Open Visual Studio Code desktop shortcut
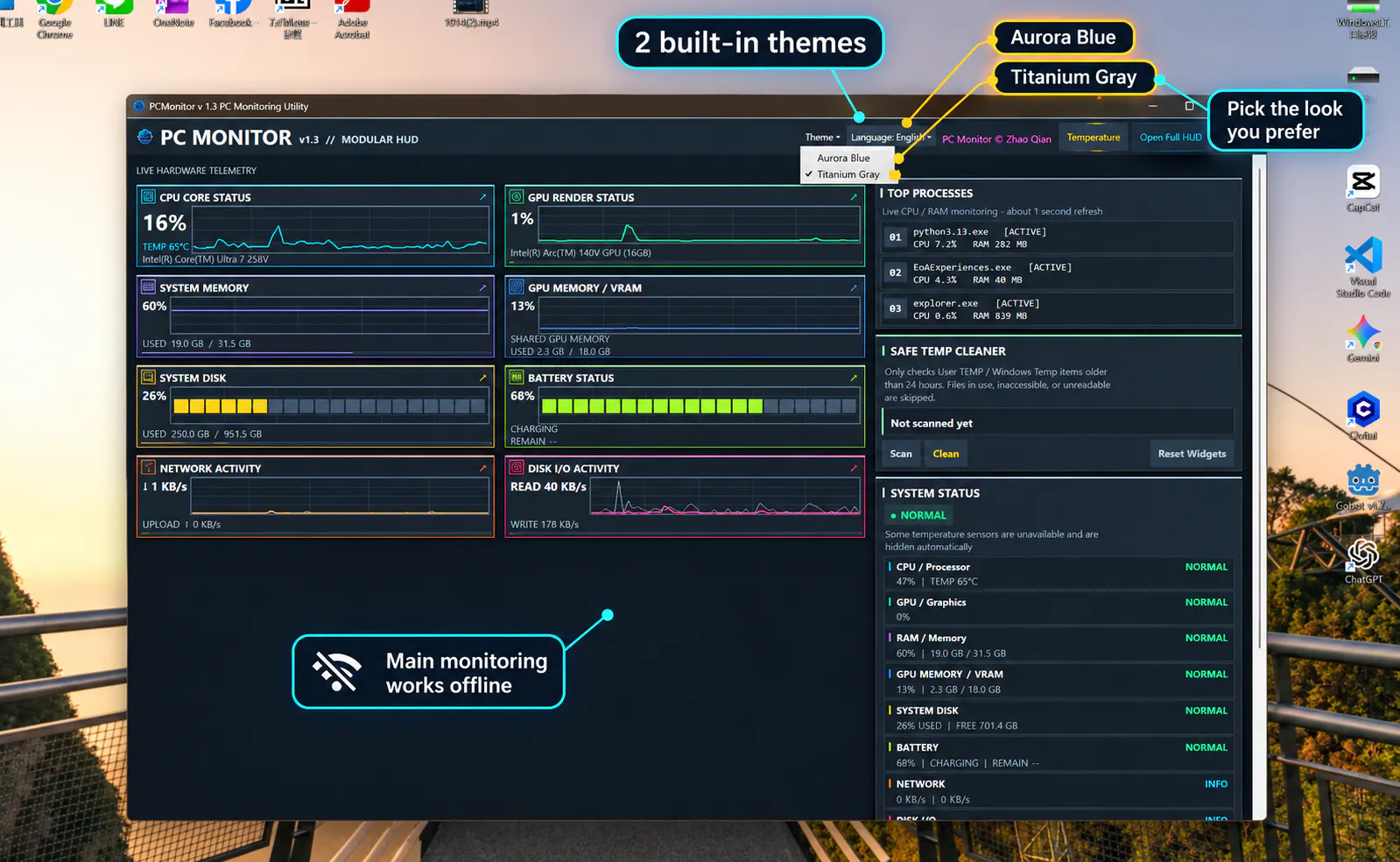This screenshot has width=1400, height=862. click(x=1363, y=267)
